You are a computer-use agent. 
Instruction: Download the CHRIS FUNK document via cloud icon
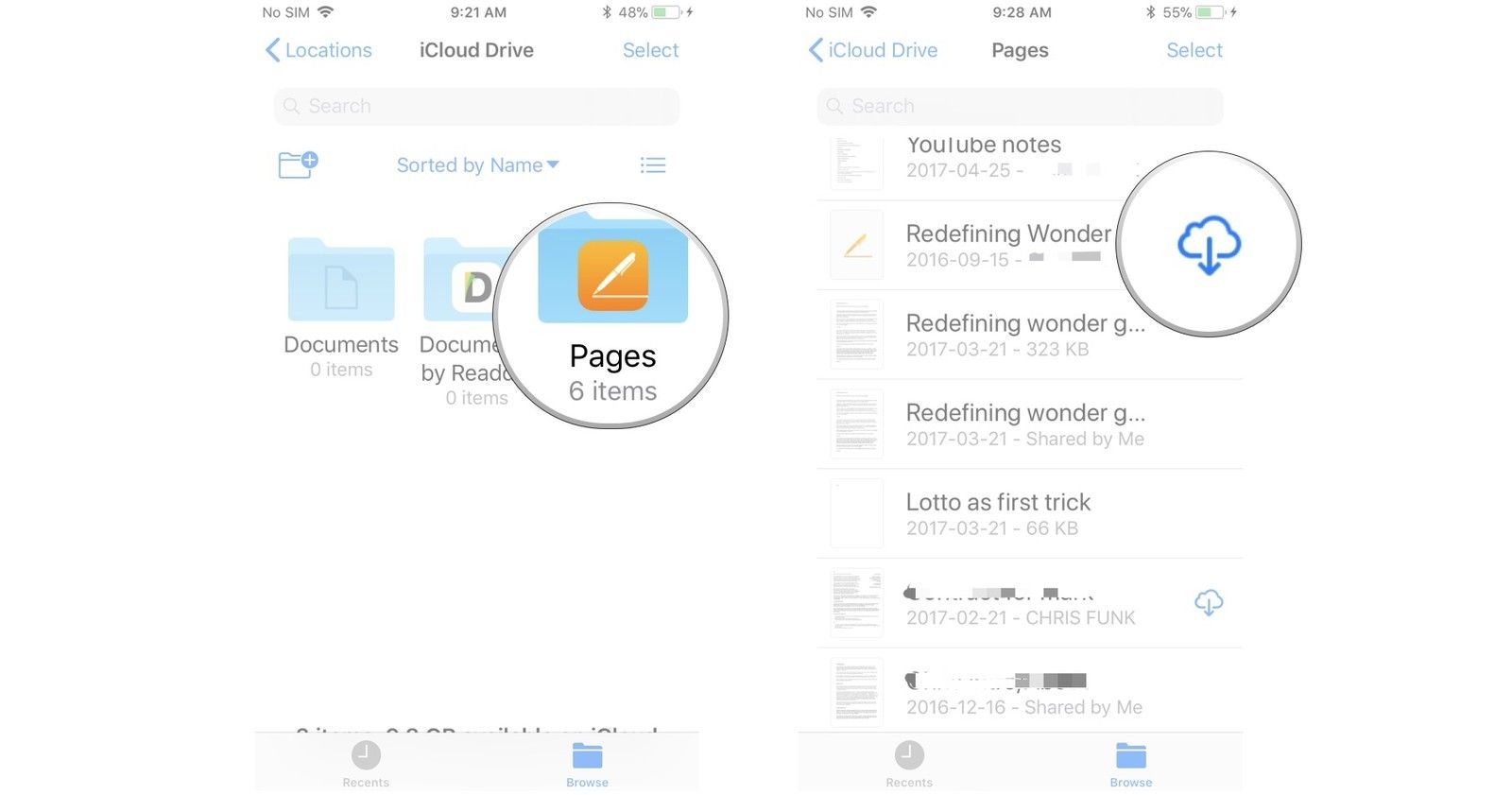coord(1209,602)
